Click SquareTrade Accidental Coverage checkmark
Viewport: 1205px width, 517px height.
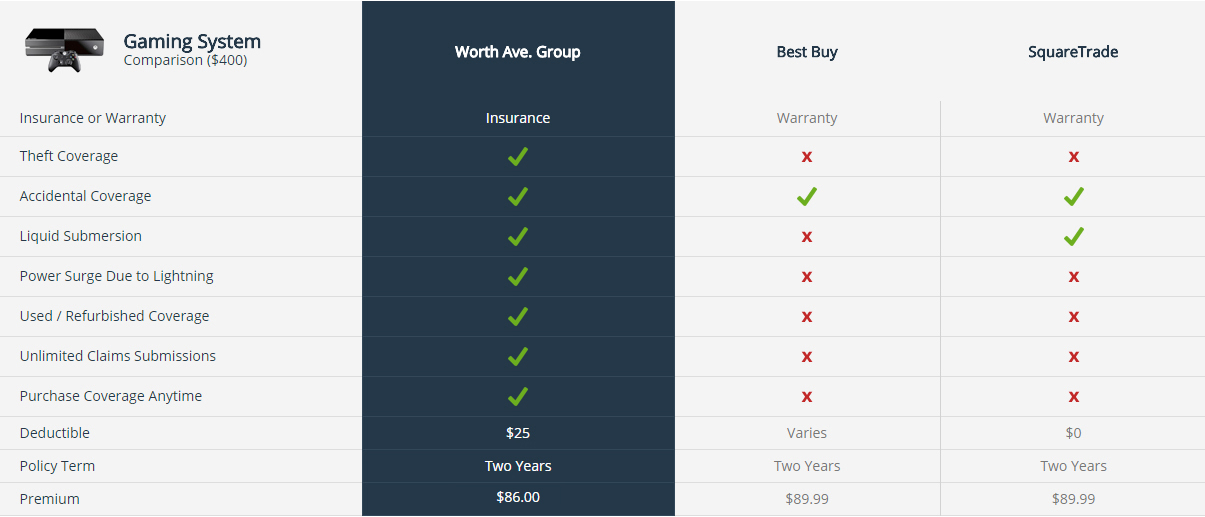(x=1073, y=197)
